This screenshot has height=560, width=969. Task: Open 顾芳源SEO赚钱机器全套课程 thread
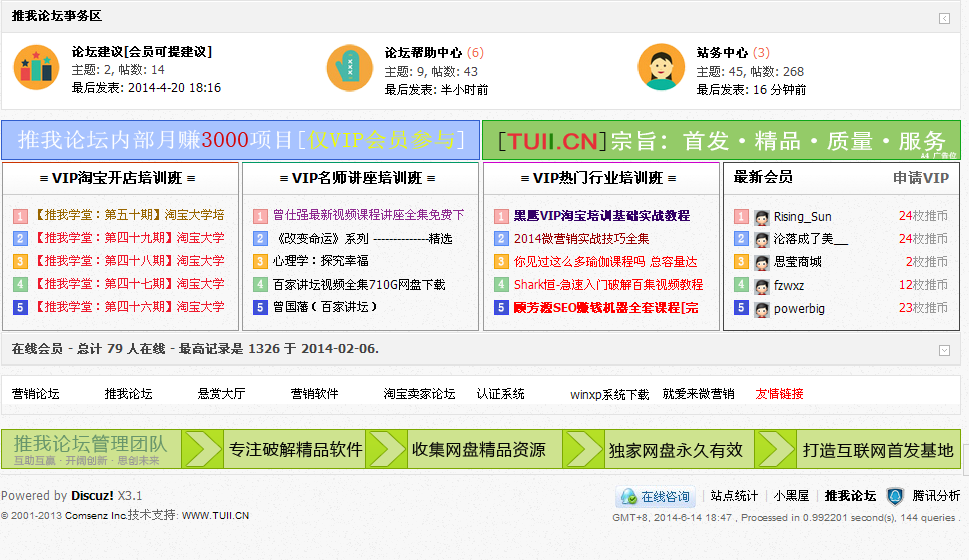pyautogui.click(x=606, y=308)
